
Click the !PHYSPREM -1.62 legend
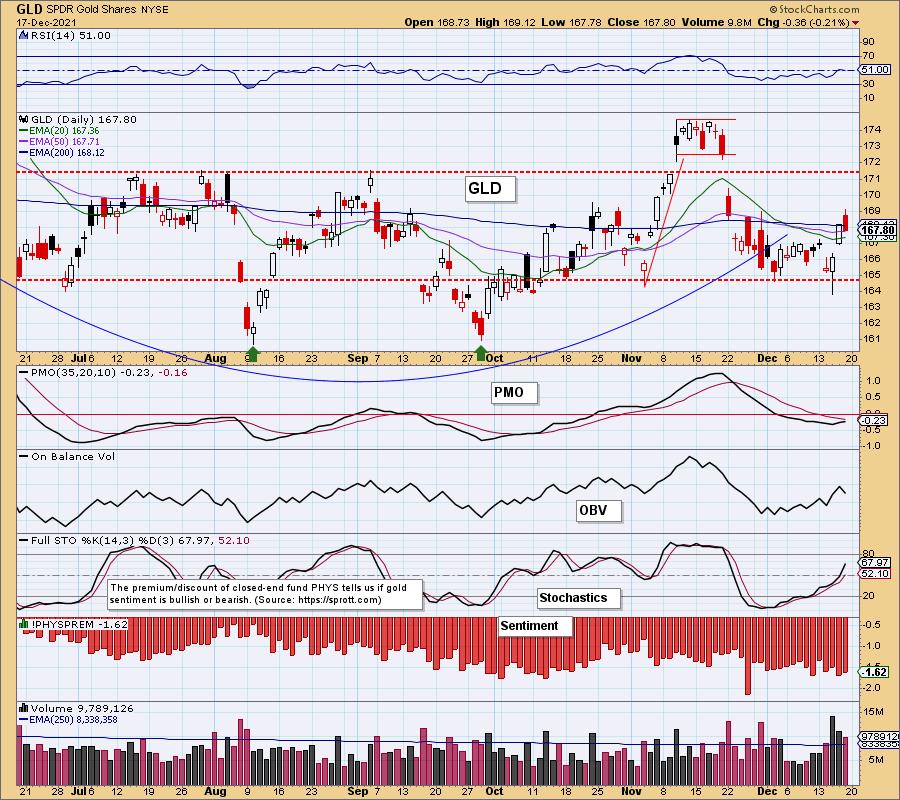click(x=79, y=624)
